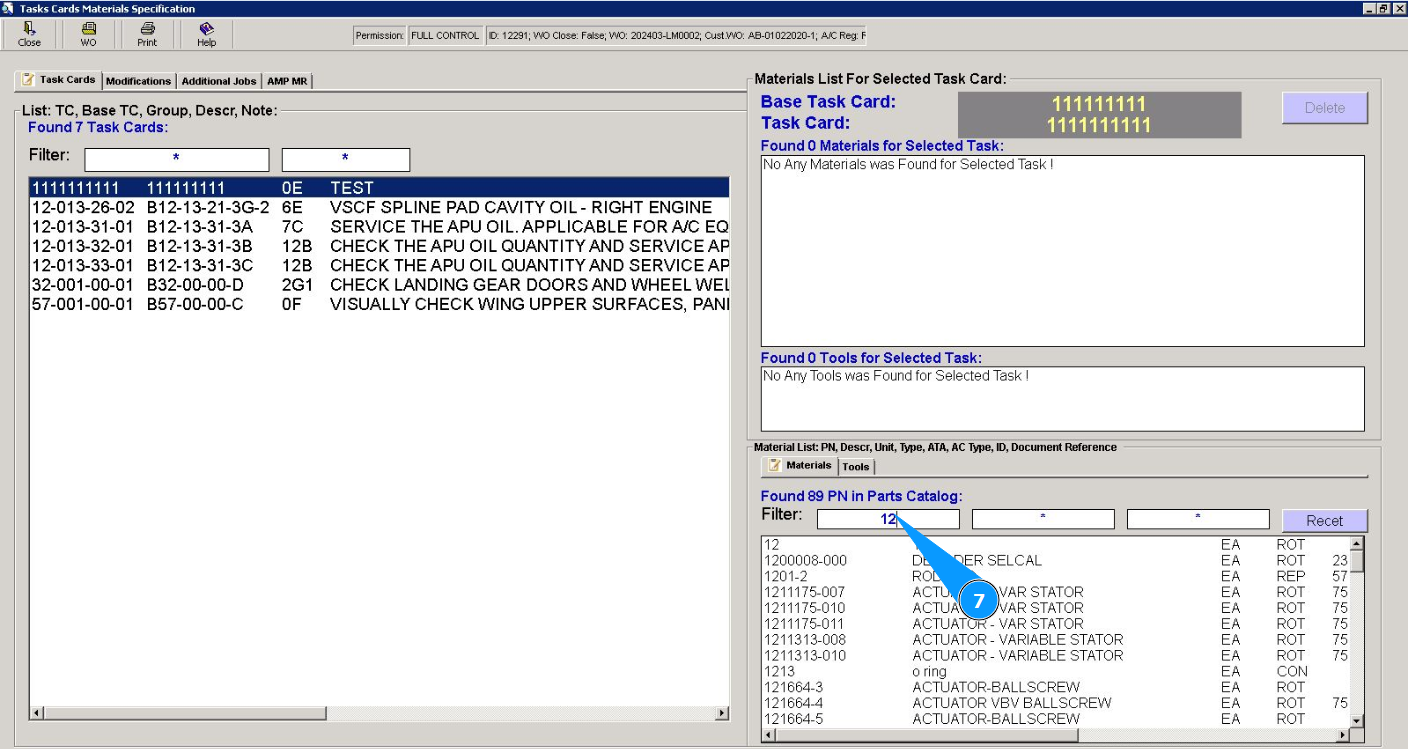1408x749 pixels.
Task: Select task card 12-013-31-01 row
Action: (379, 227)
